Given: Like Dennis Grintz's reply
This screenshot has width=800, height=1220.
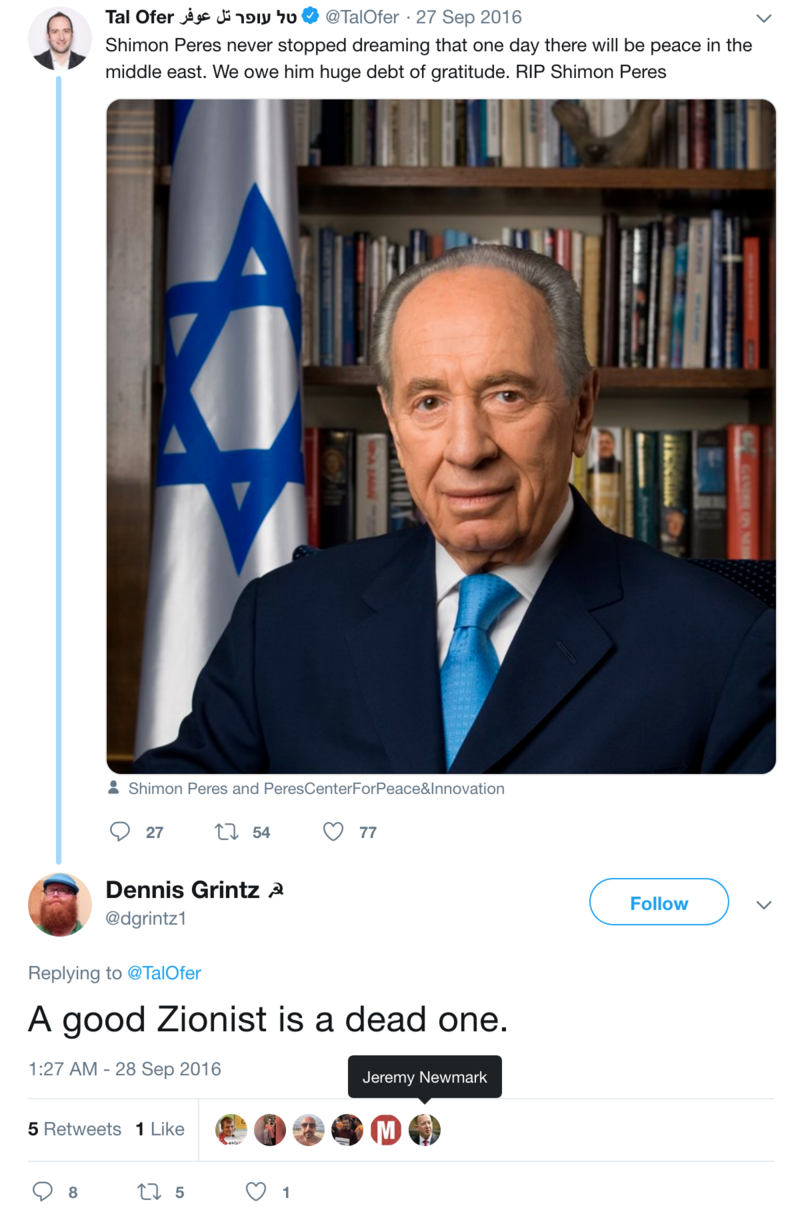Looking at the screenshot, I should (x=257, y=1191).
